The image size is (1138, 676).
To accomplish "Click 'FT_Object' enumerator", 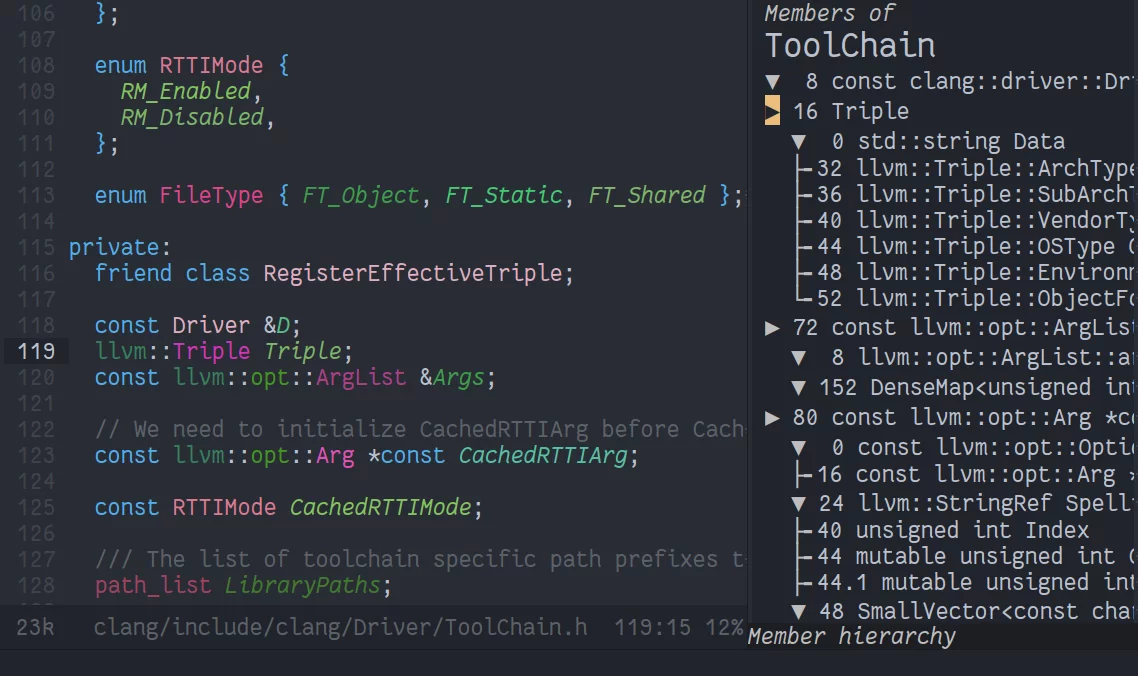I will 361,196.
